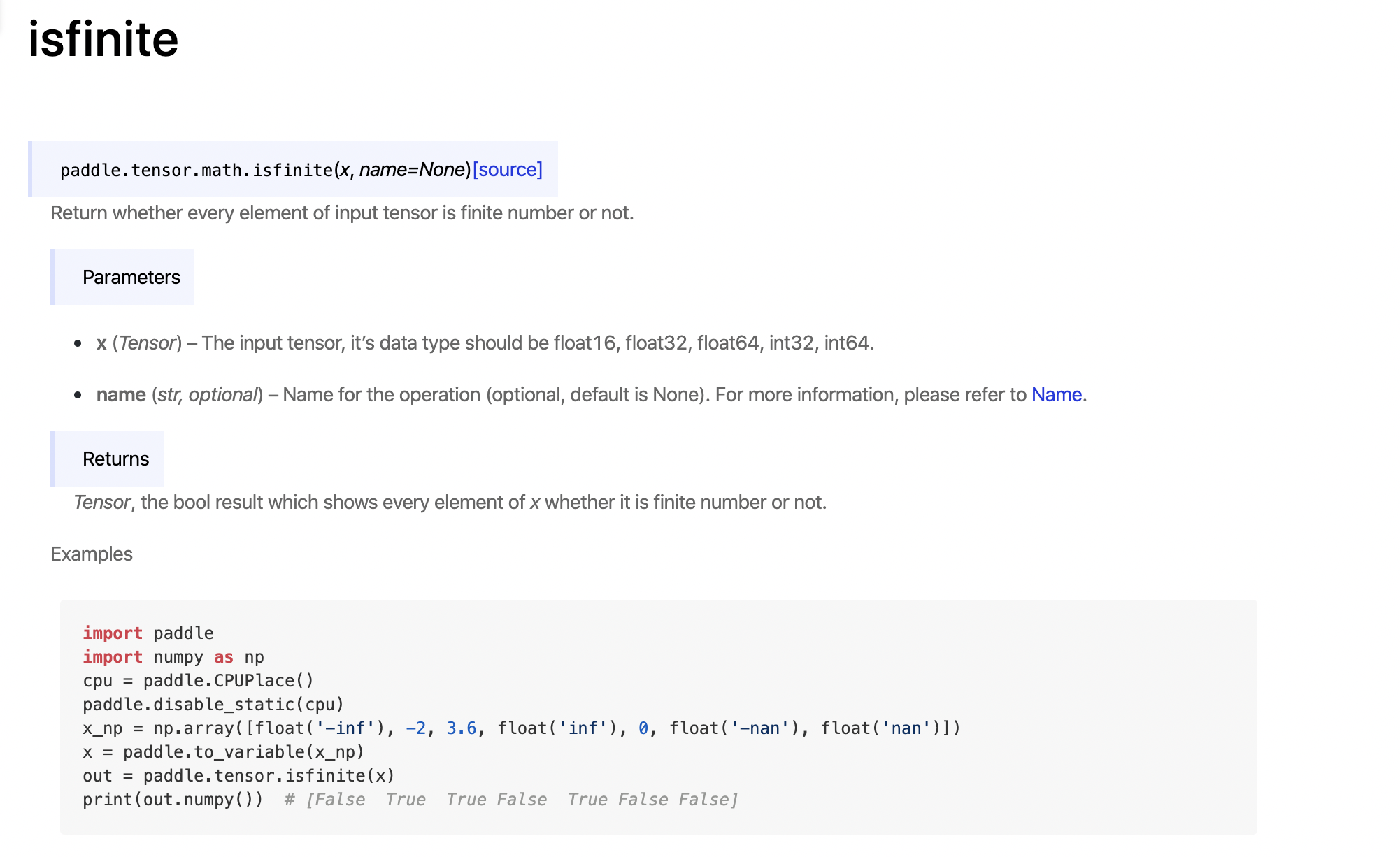This screenshot has width=1400, height=857.
Task: Click the 'x_np = np.array' code line
Action: click(x=522, y=728)
